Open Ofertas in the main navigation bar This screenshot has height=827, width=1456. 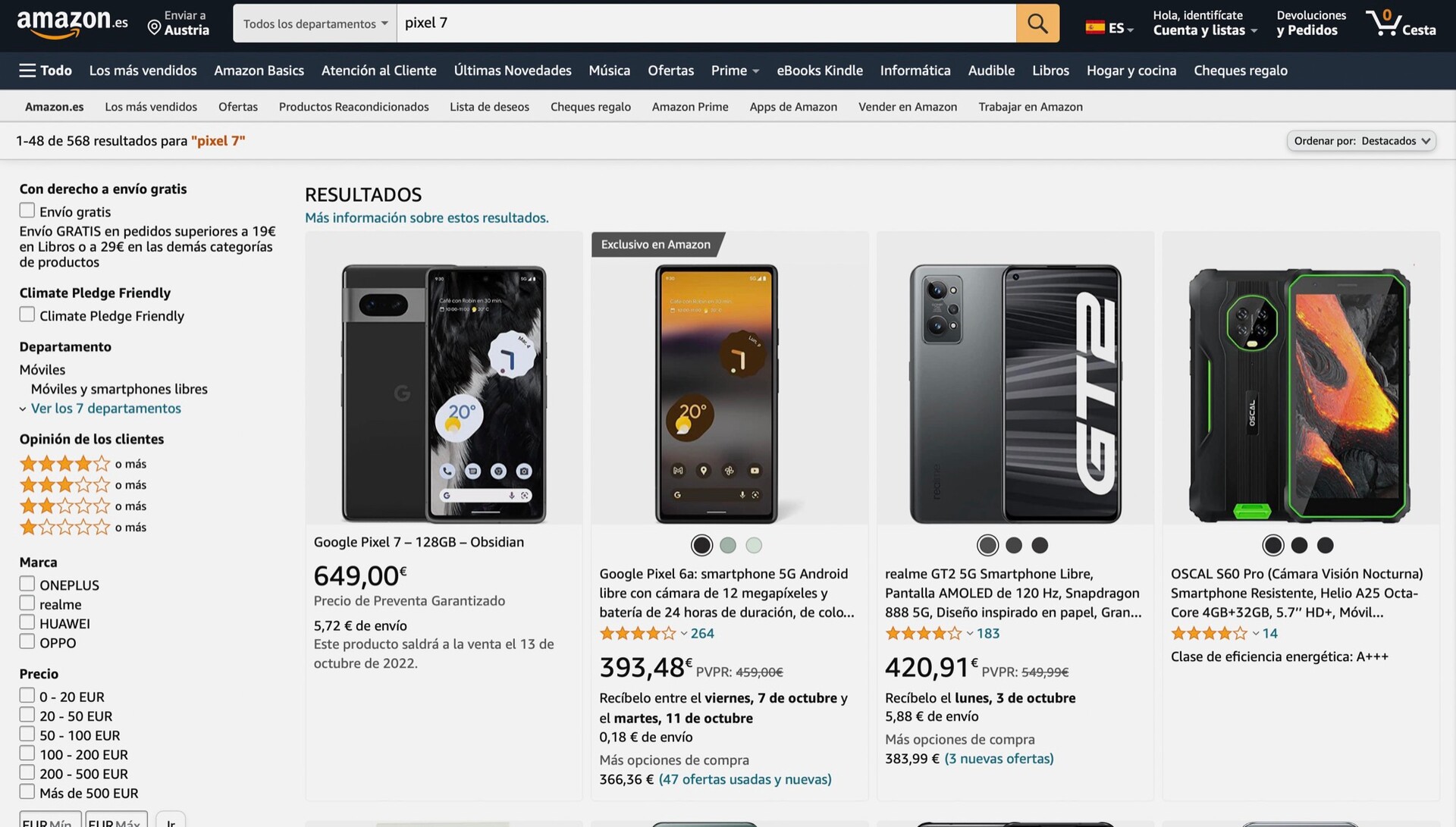click(x=670, y=70)
